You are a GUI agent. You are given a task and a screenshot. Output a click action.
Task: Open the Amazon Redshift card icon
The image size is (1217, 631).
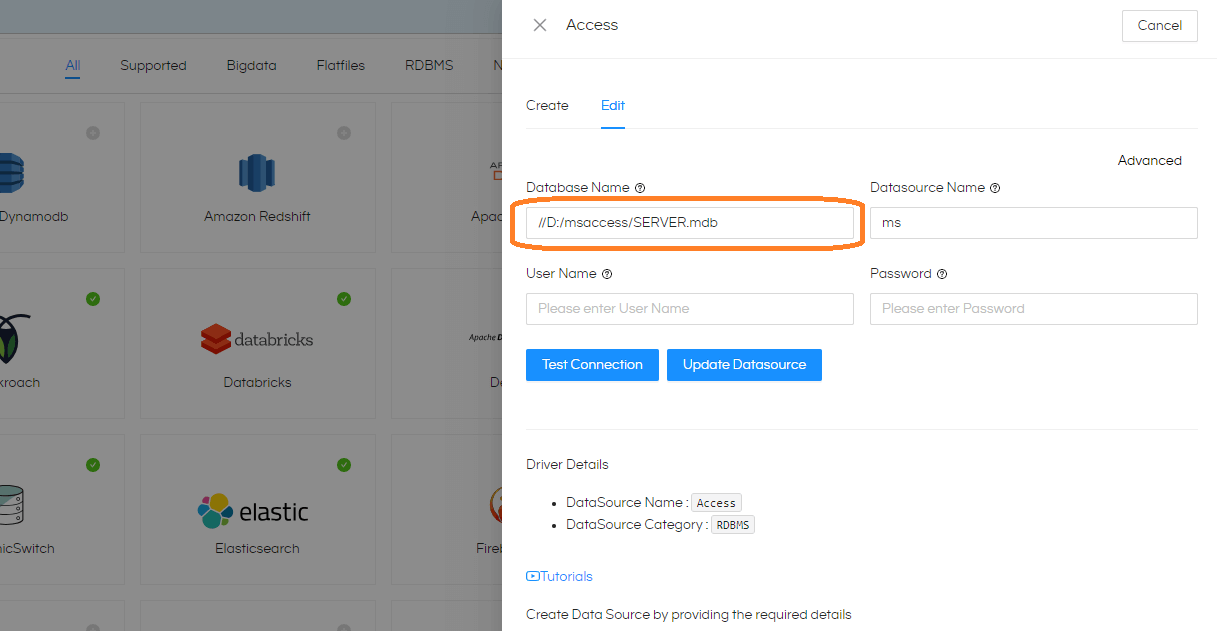click(257, 172)
